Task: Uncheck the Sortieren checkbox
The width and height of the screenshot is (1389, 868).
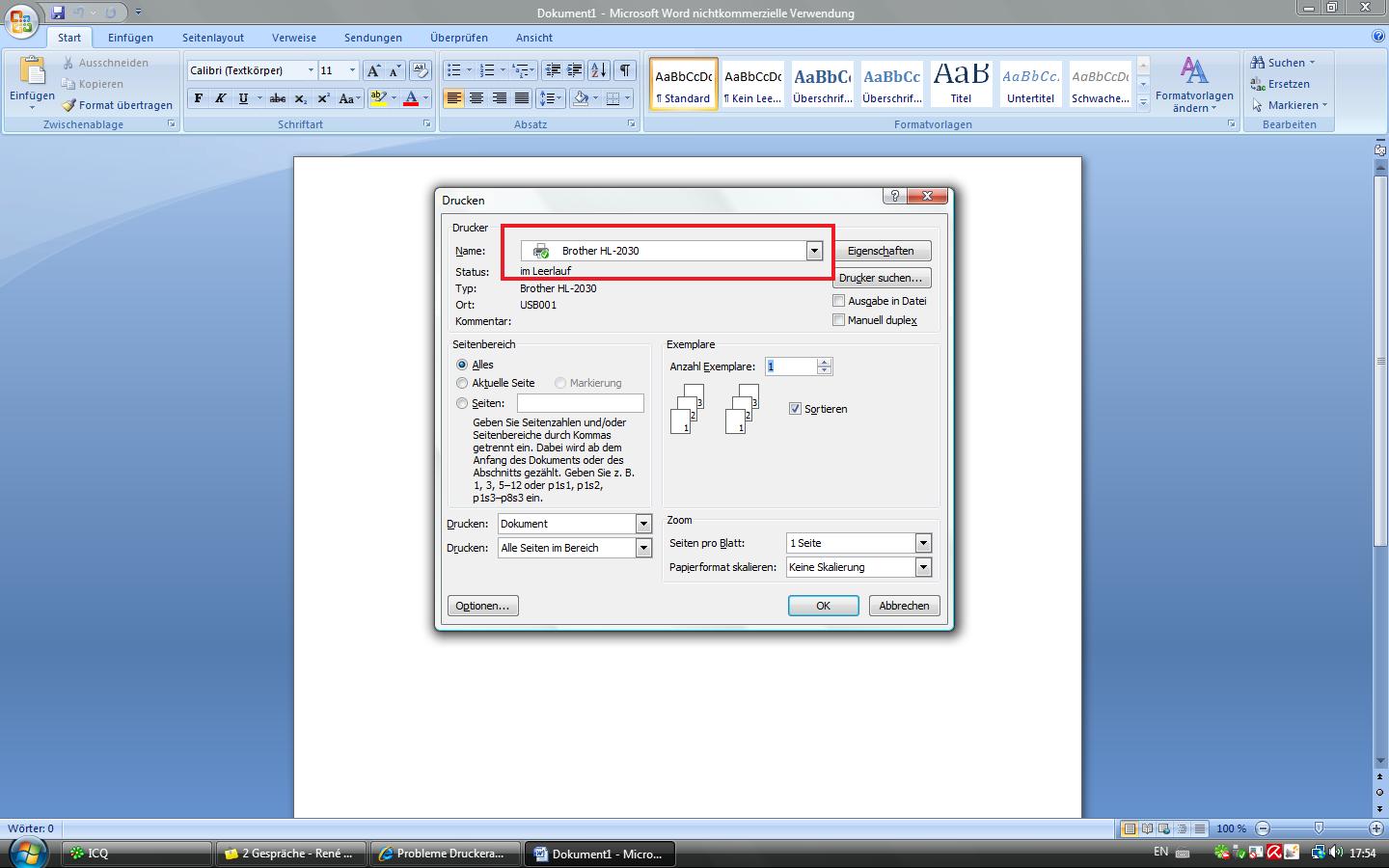Action: point(796,409)
